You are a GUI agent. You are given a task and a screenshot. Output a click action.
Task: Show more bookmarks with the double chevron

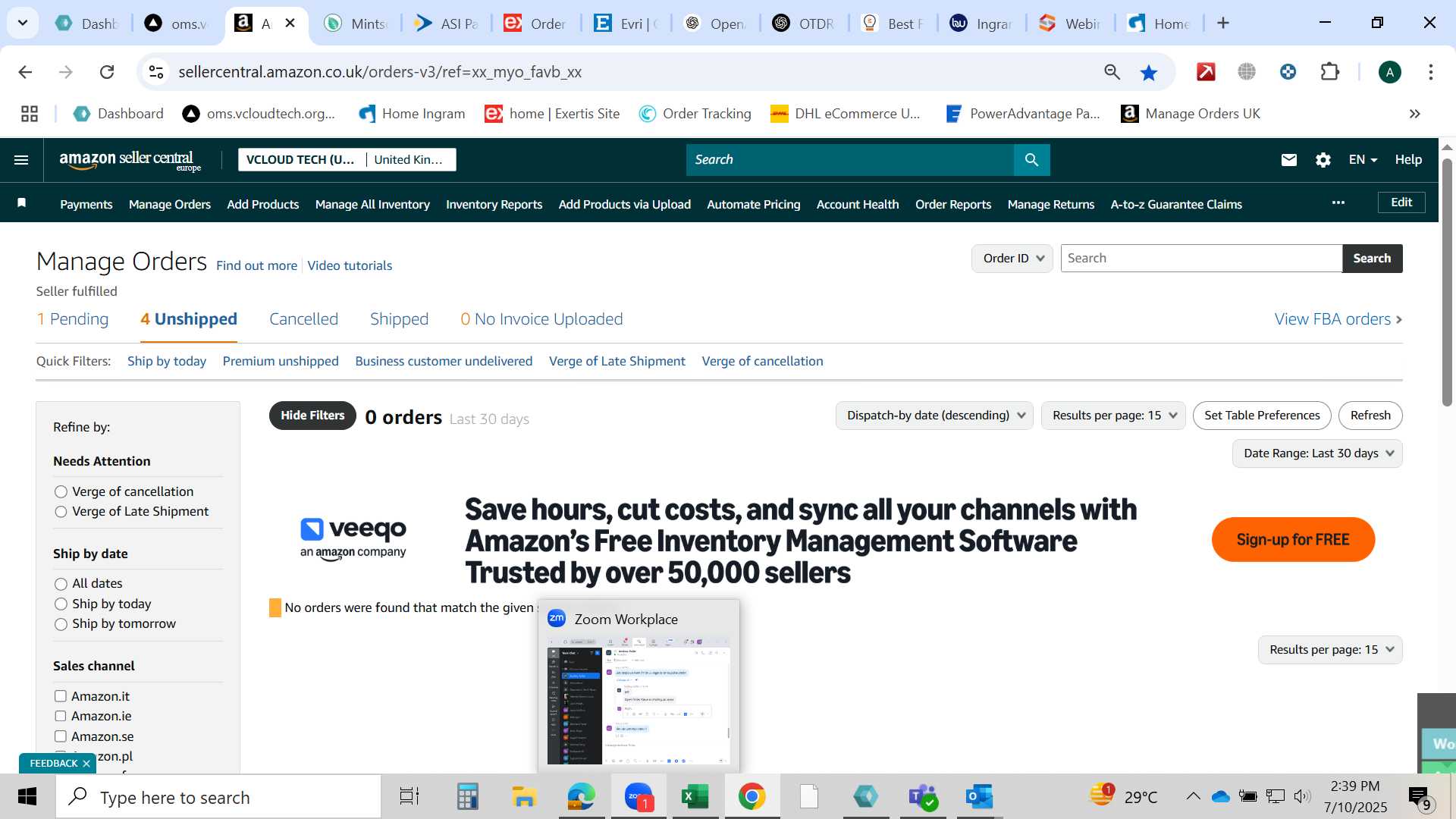(x=1415, y=114)
